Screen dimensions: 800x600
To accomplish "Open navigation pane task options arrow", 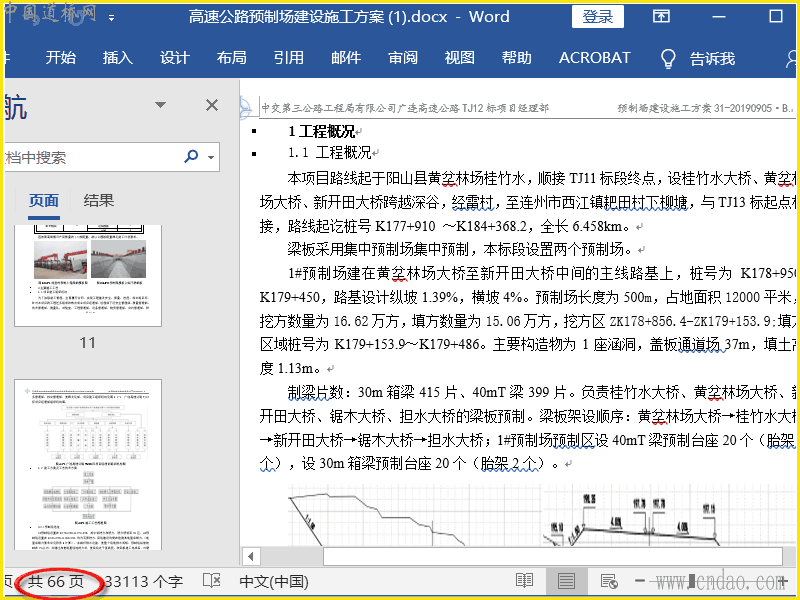I will coord(159,106).
